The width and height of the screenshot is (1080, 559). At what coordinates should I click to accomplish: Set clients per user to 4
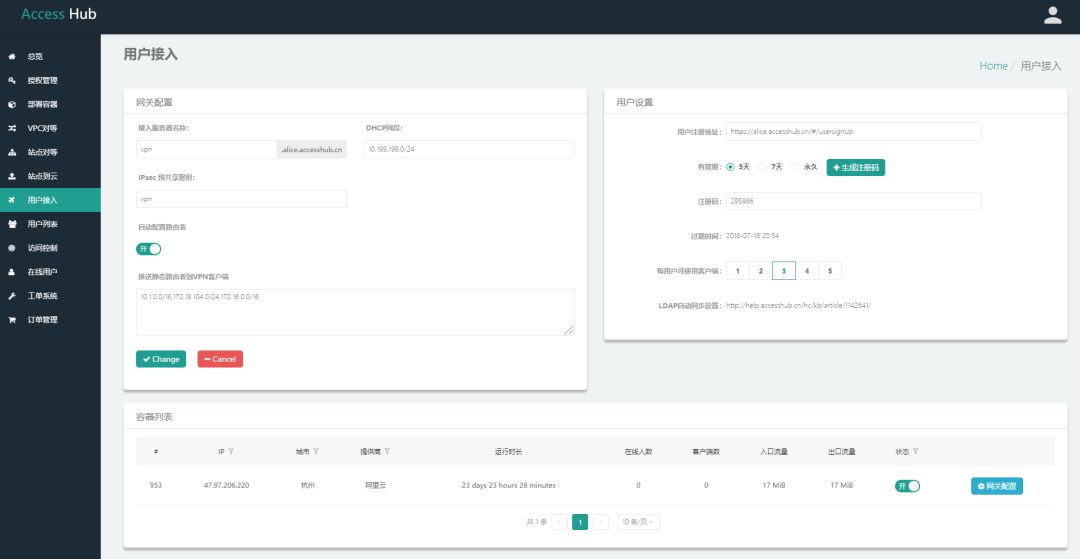pyautogui.click(x=807, y=271)
